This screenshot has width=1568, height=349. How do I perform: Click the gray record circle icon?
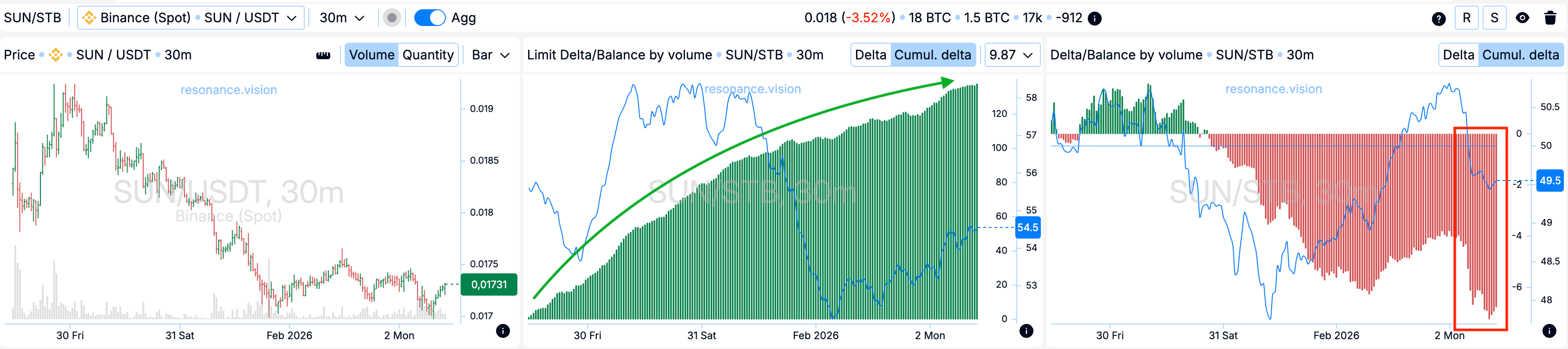[392, 18]
